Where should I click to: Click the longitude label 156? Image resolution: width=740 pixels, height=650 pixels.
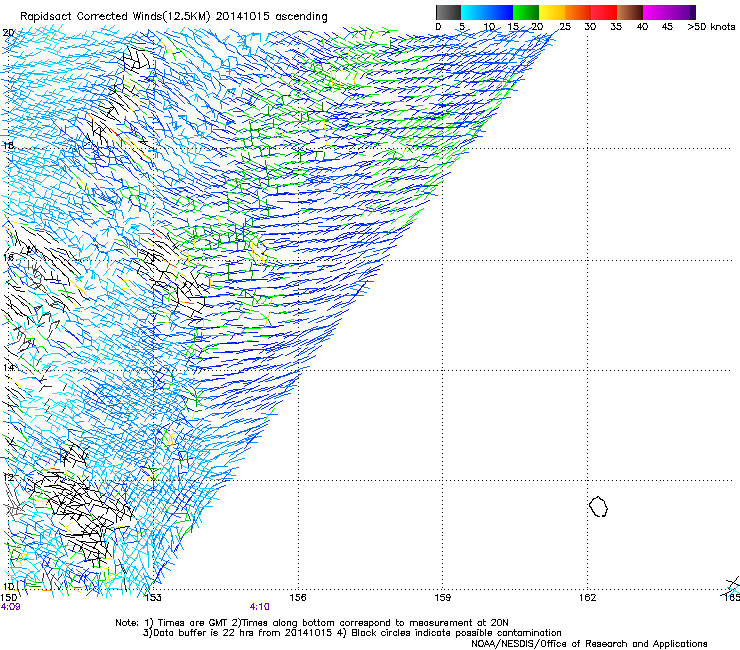[298, 598]
